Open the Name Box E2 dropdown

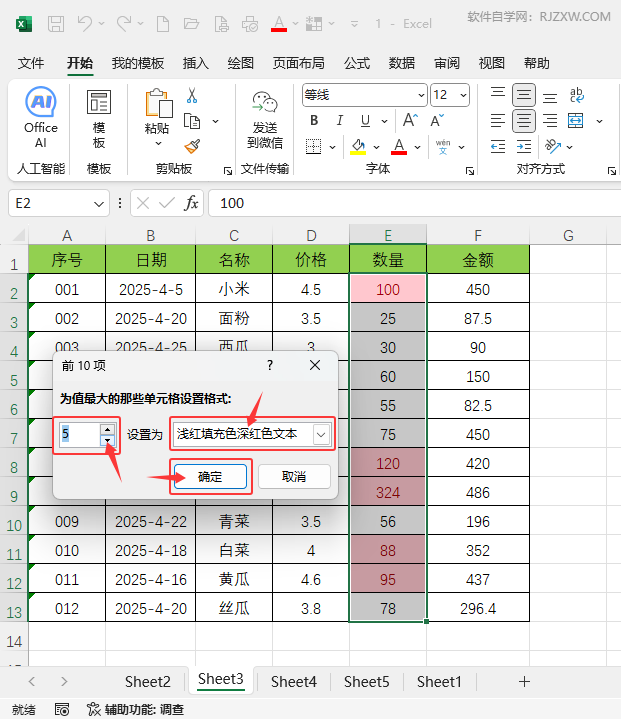tap(99, 203)
